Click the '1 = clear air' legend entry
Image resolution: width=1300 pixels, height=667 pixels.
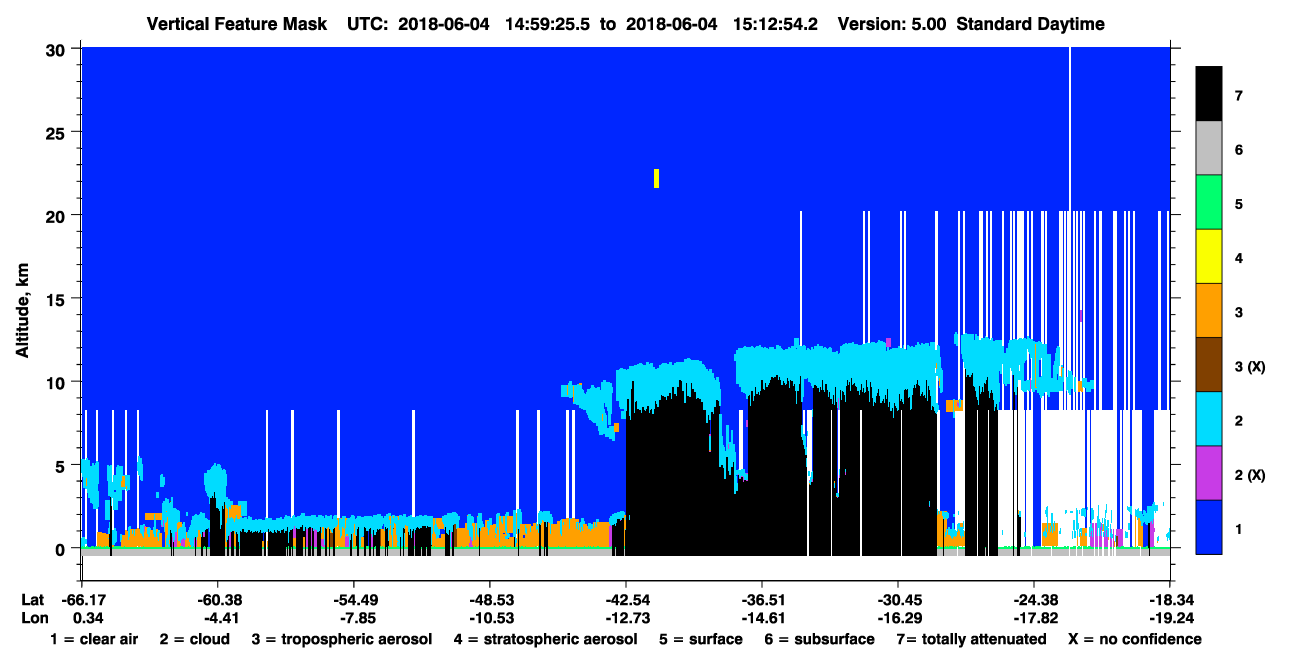94,639
